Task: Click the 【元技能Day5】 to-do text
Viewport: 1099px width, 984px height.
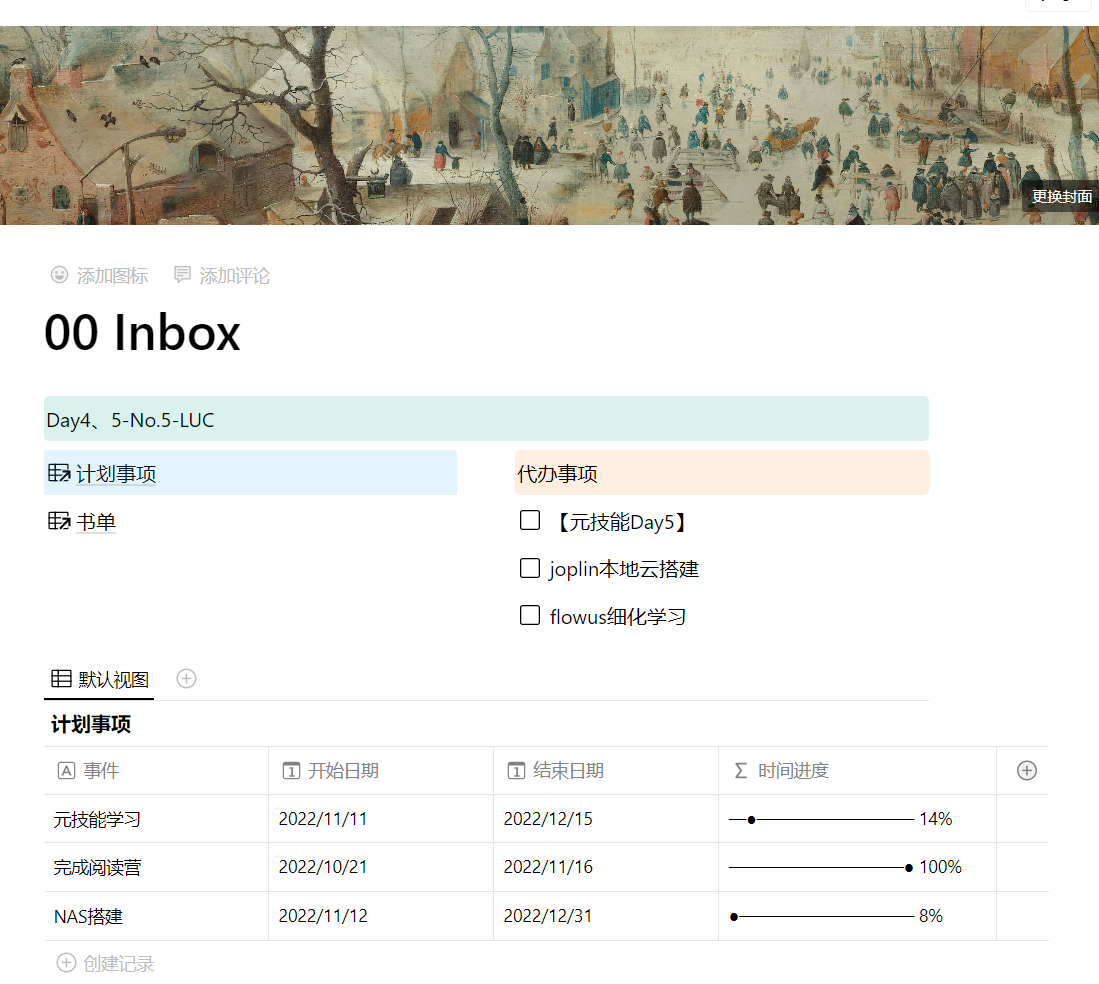Action: pyautogui.click(x=621, y=522)
